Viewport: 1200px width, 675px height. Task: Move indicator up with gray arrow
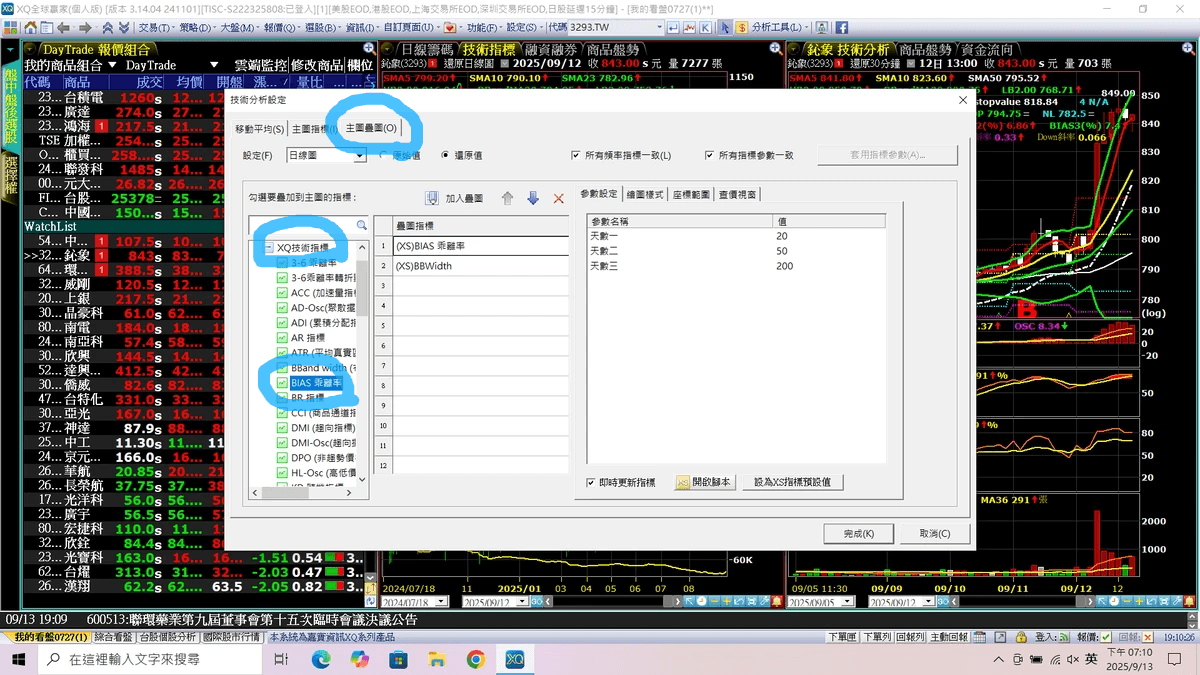[507, 199]
